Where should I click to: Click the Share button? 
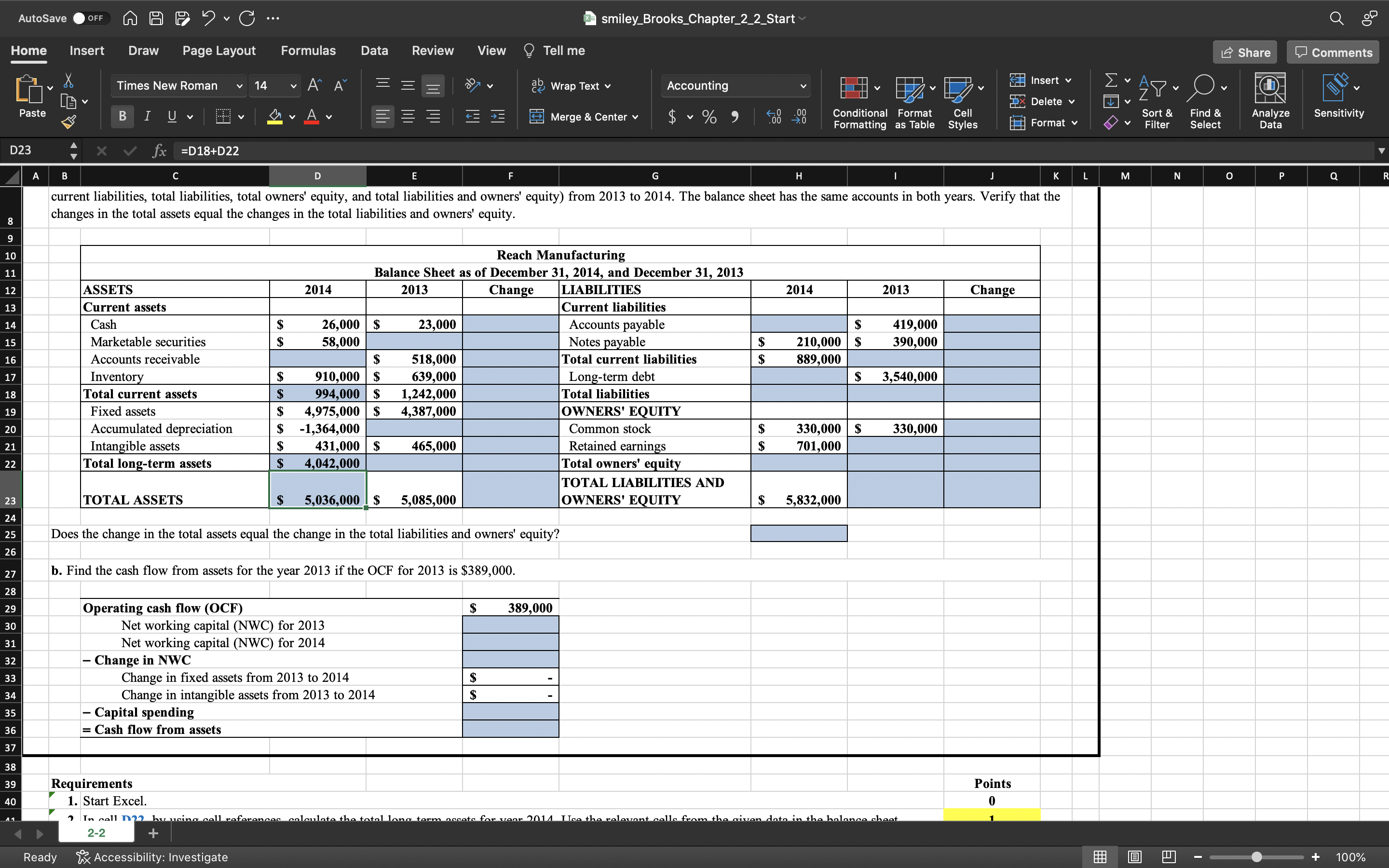click(1245, 52)
